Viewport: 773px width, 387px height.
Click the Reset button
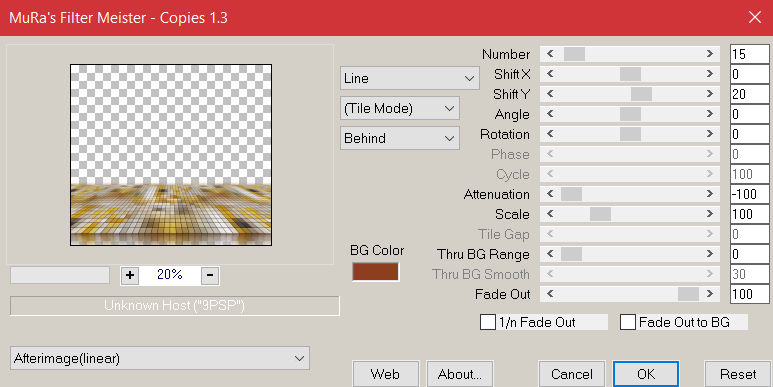tap(738, 374)
